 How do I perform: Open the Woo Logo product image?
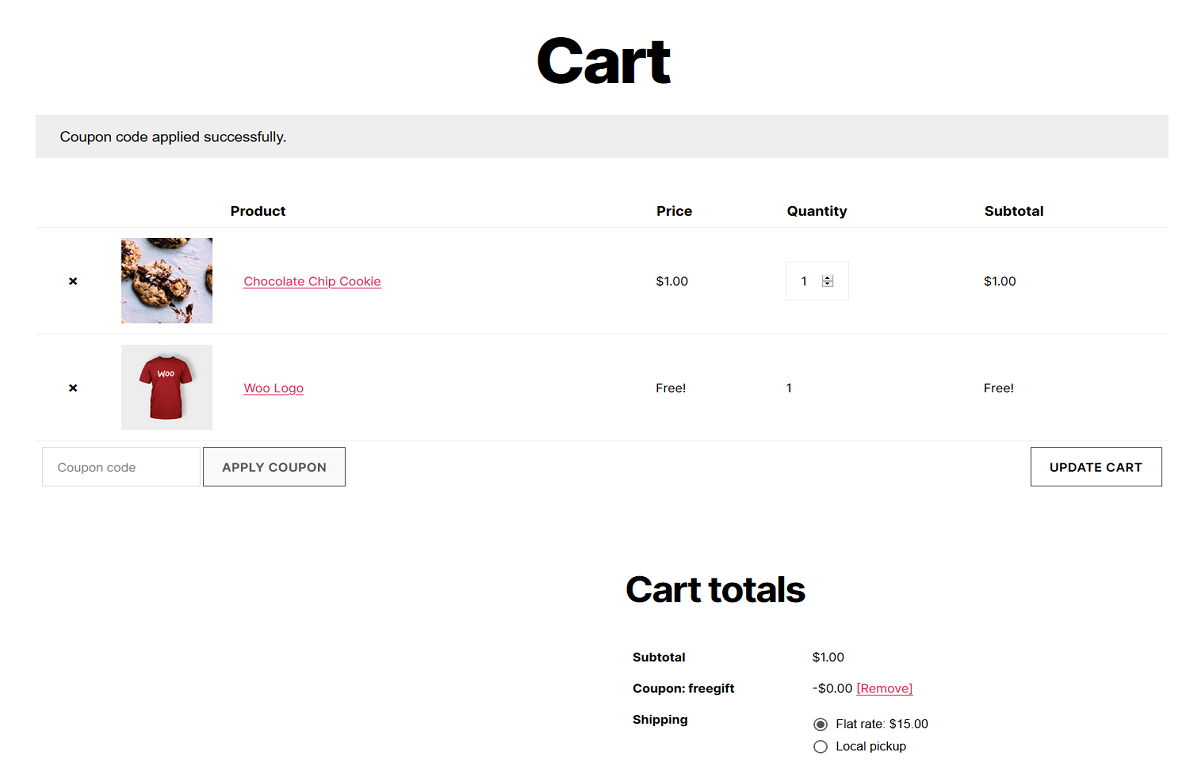[x=166, y=387]
